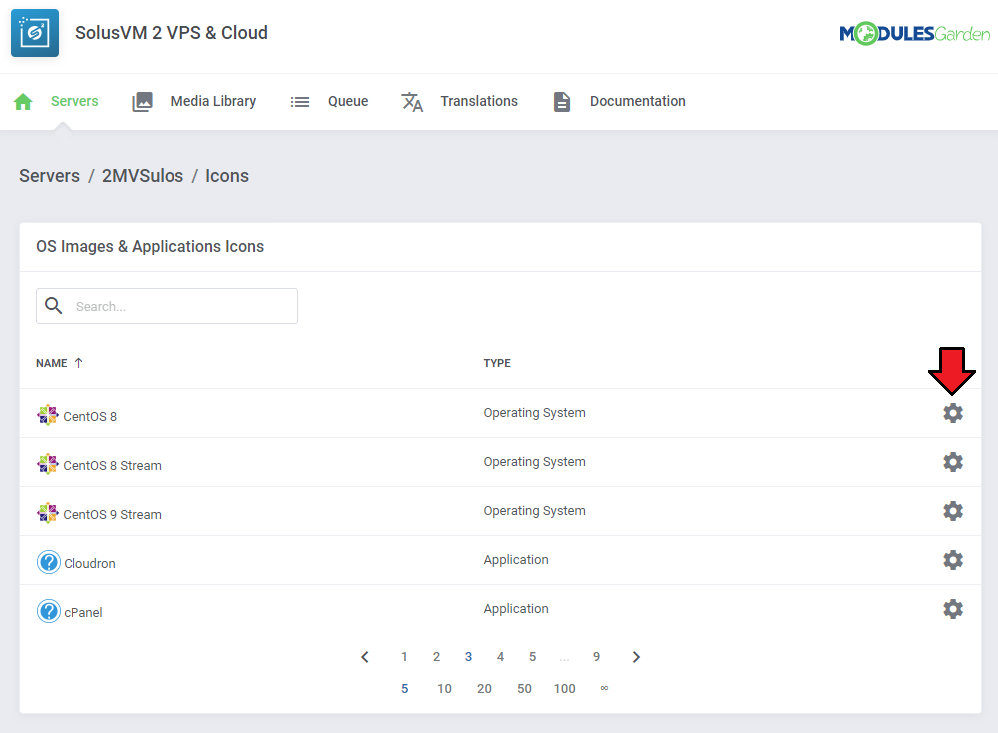
Task: Show unlimited entries with infinity option
Action: pos(605,688)
